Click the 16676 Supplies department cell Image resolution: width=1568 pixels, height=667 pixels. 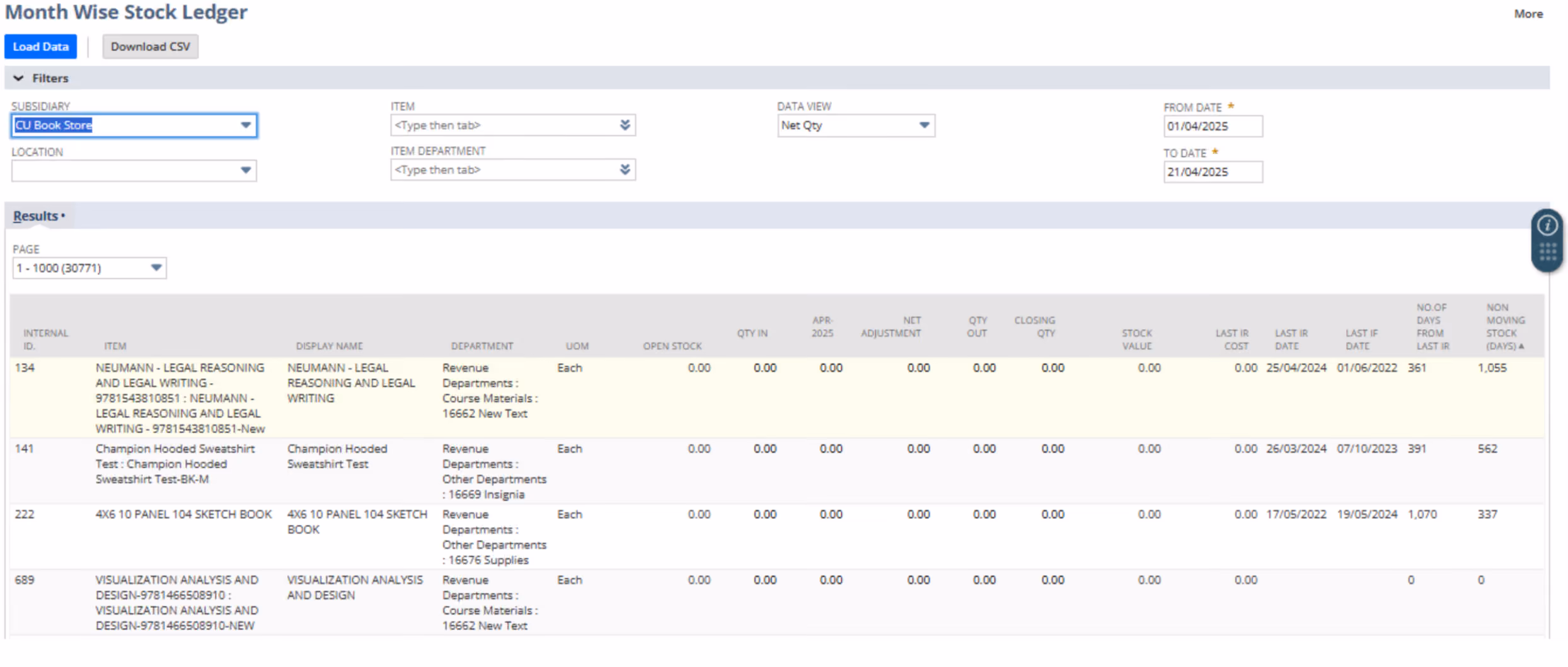(494, 537)
